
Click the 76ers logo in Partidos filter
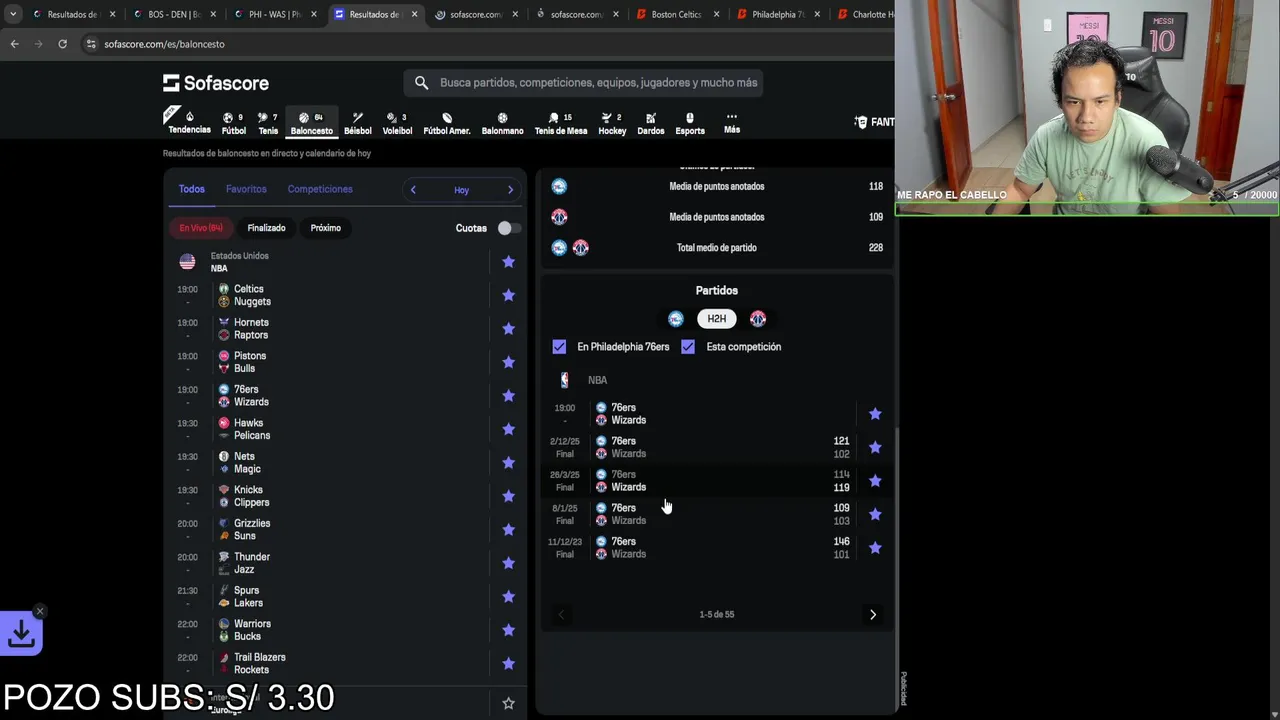pyautogui.click(x=676, y=319)
